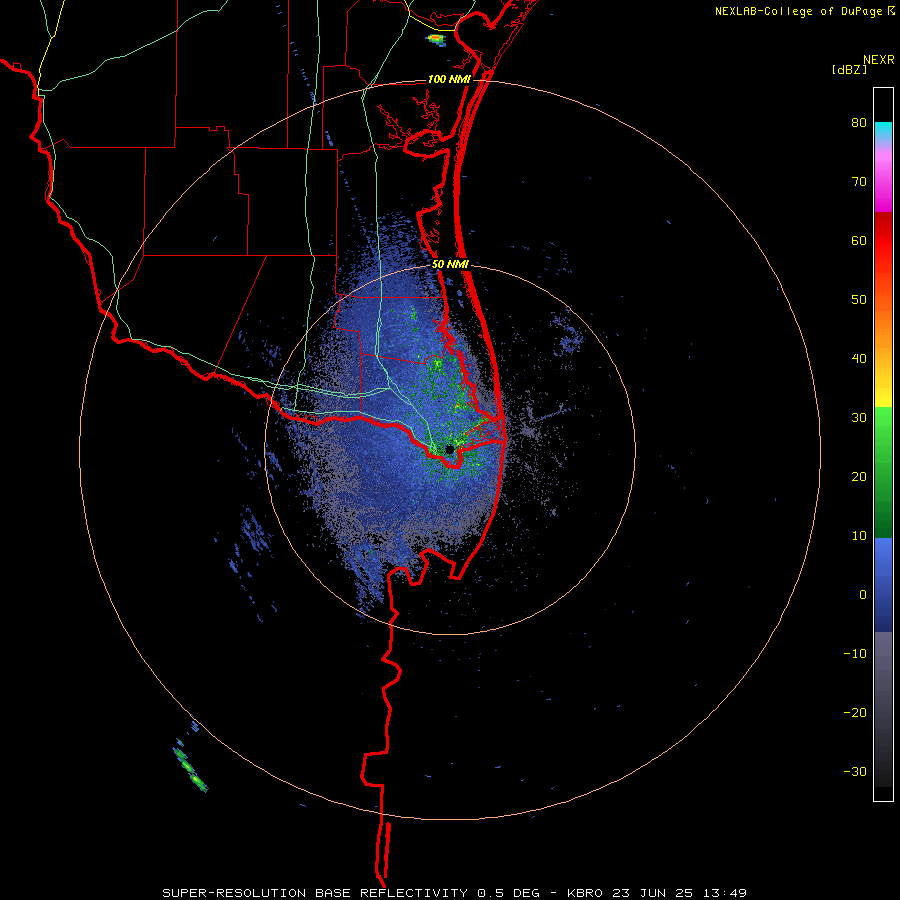This screenshot has height=900, width=900.
Task: Click the 30 dBZ legend value
Action: (859, 418)
